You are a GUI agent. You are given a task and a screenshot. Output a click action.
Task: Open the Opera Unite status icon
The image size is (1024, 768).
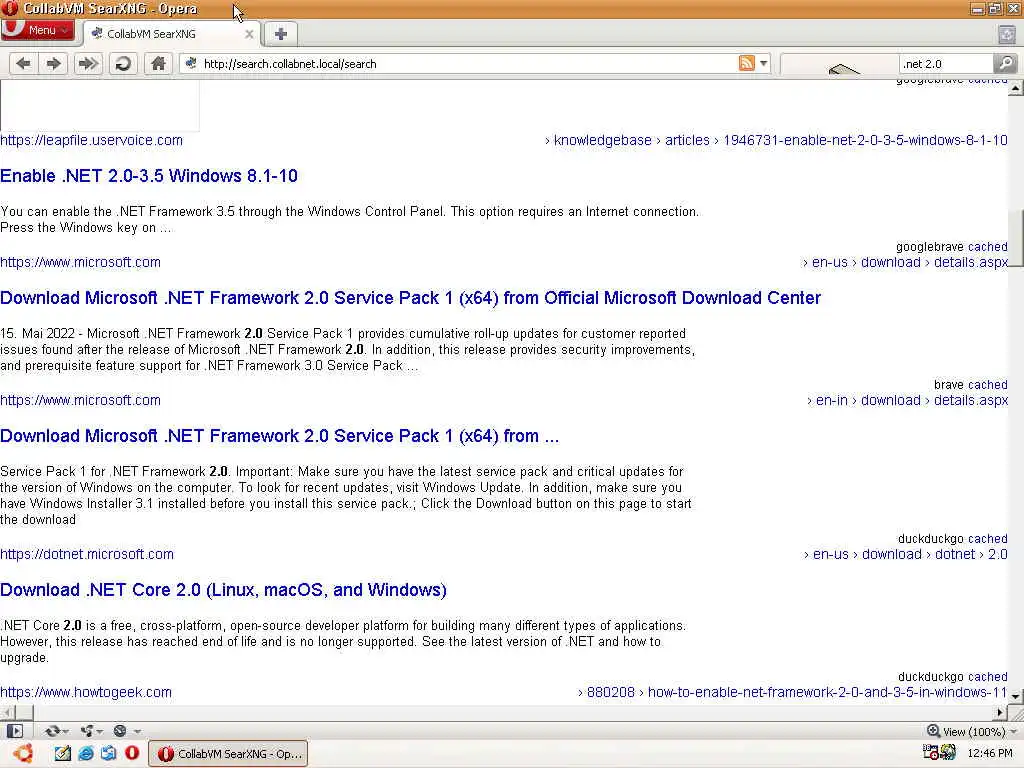(87, 731)
